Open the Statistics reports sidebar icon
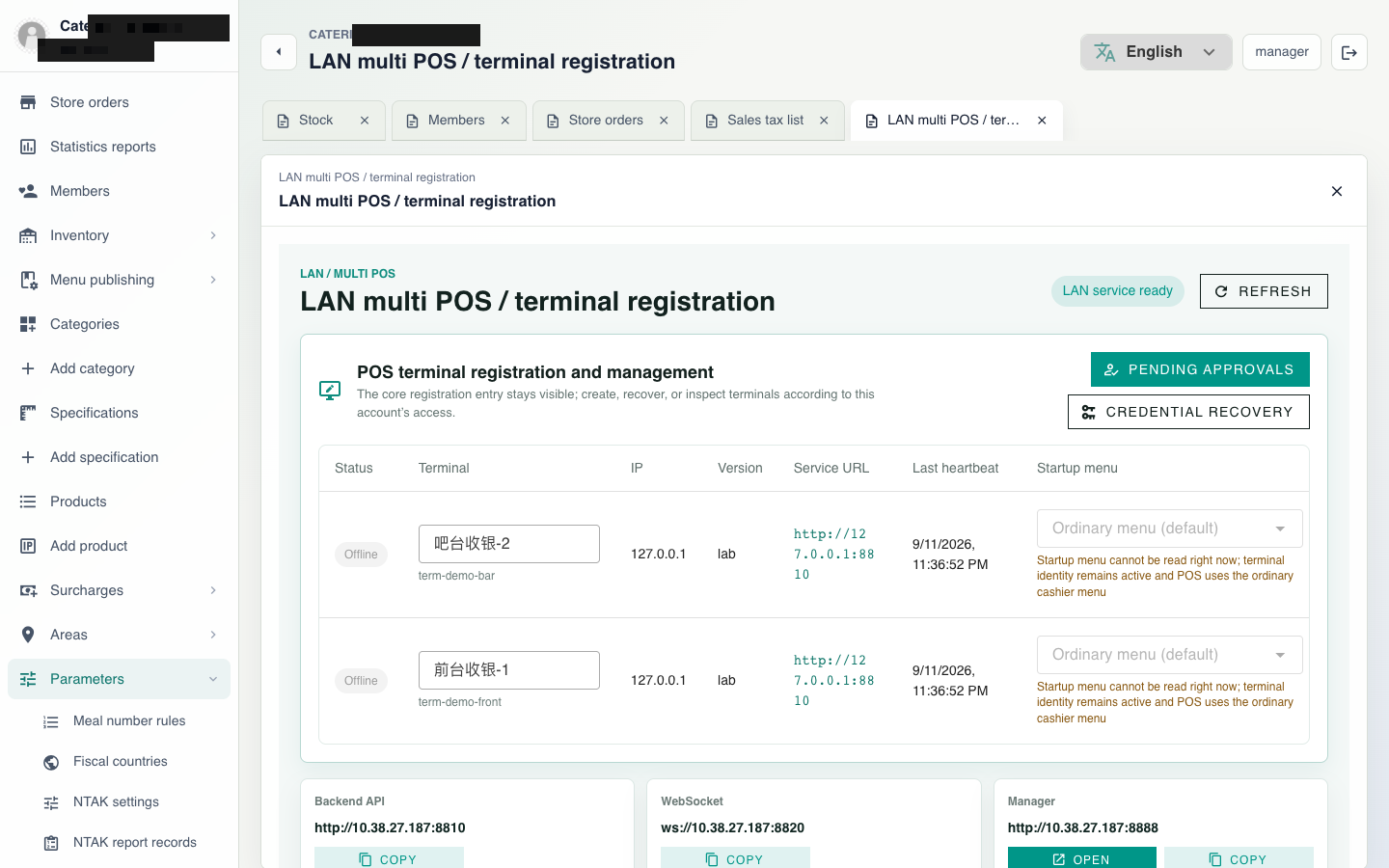The width and height of the screenshot is (1389, 868). [28, 147]
